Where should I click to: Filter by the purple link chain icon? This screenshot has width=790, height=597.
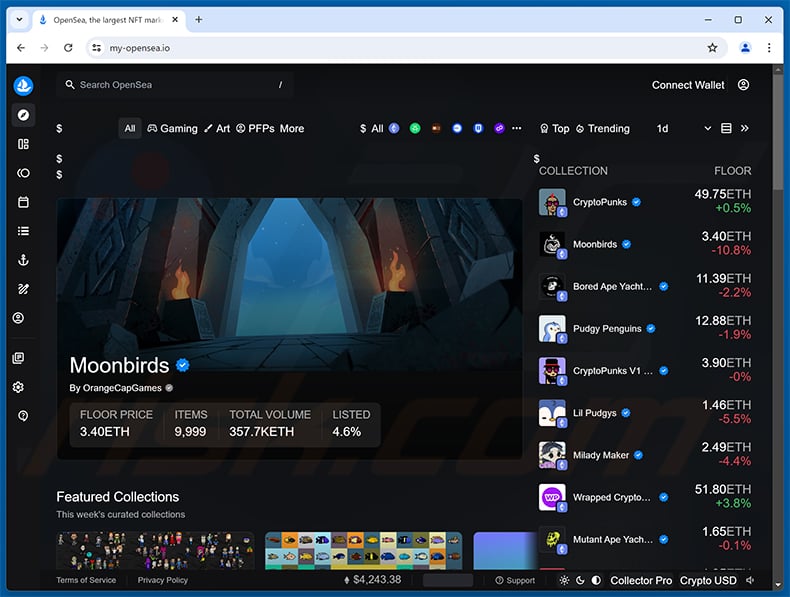coord(499,128)
